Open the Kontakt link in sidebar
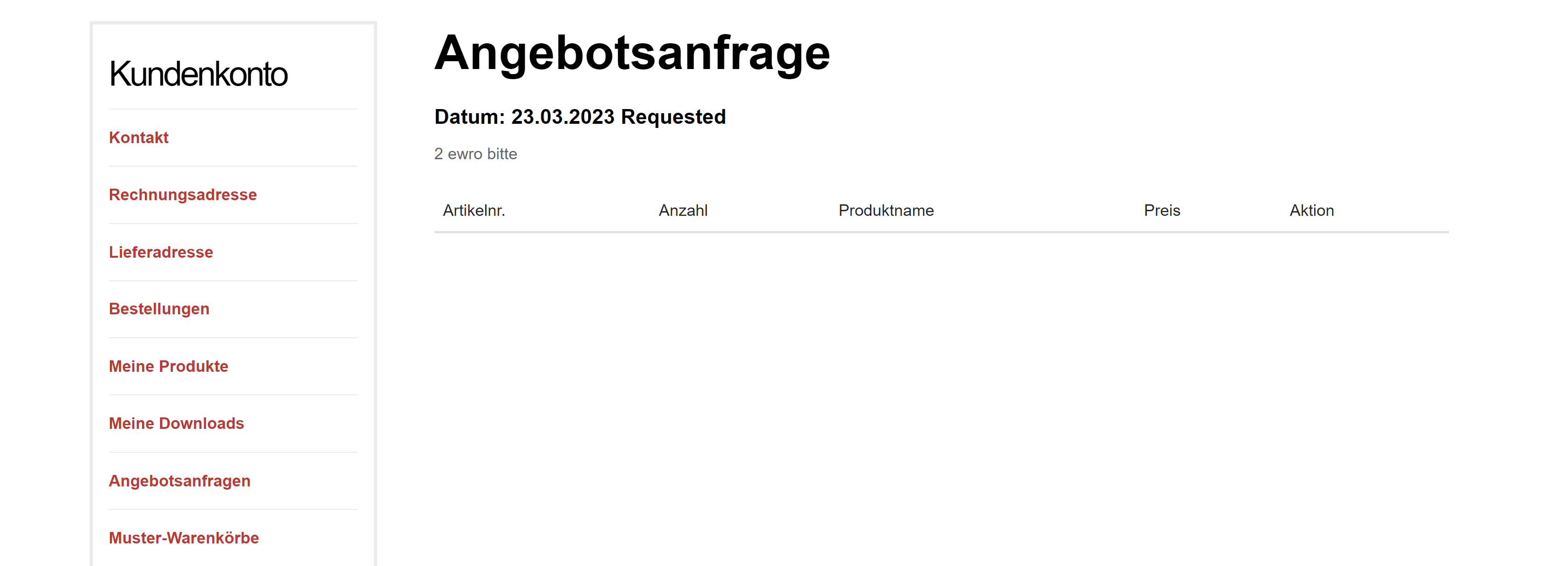Viewport: 1568px width, 566px height. pyautogui.click(x=138, y=138)
